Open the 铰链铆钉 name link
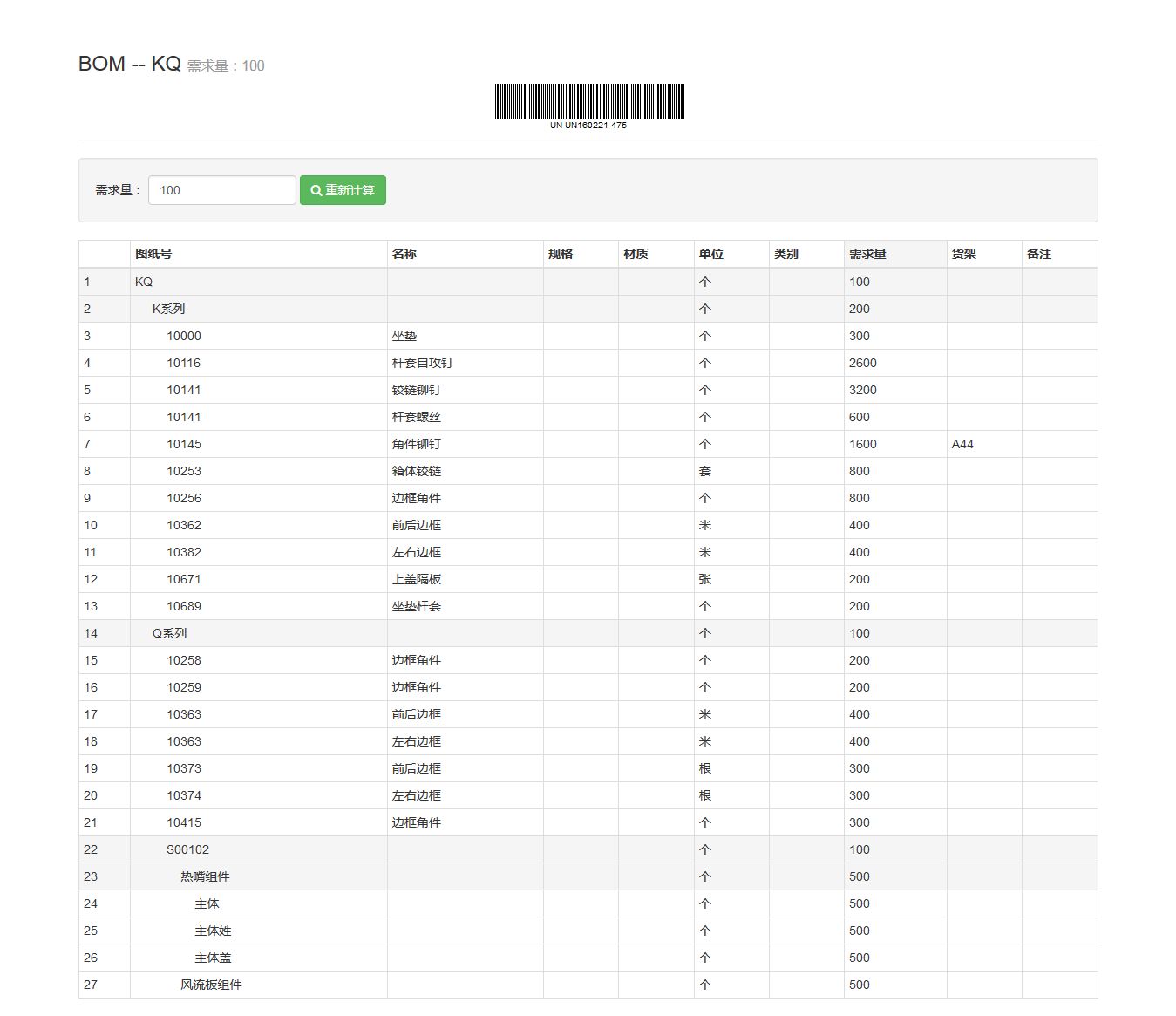This screenshot has width=1176, height=1016. 416,390
